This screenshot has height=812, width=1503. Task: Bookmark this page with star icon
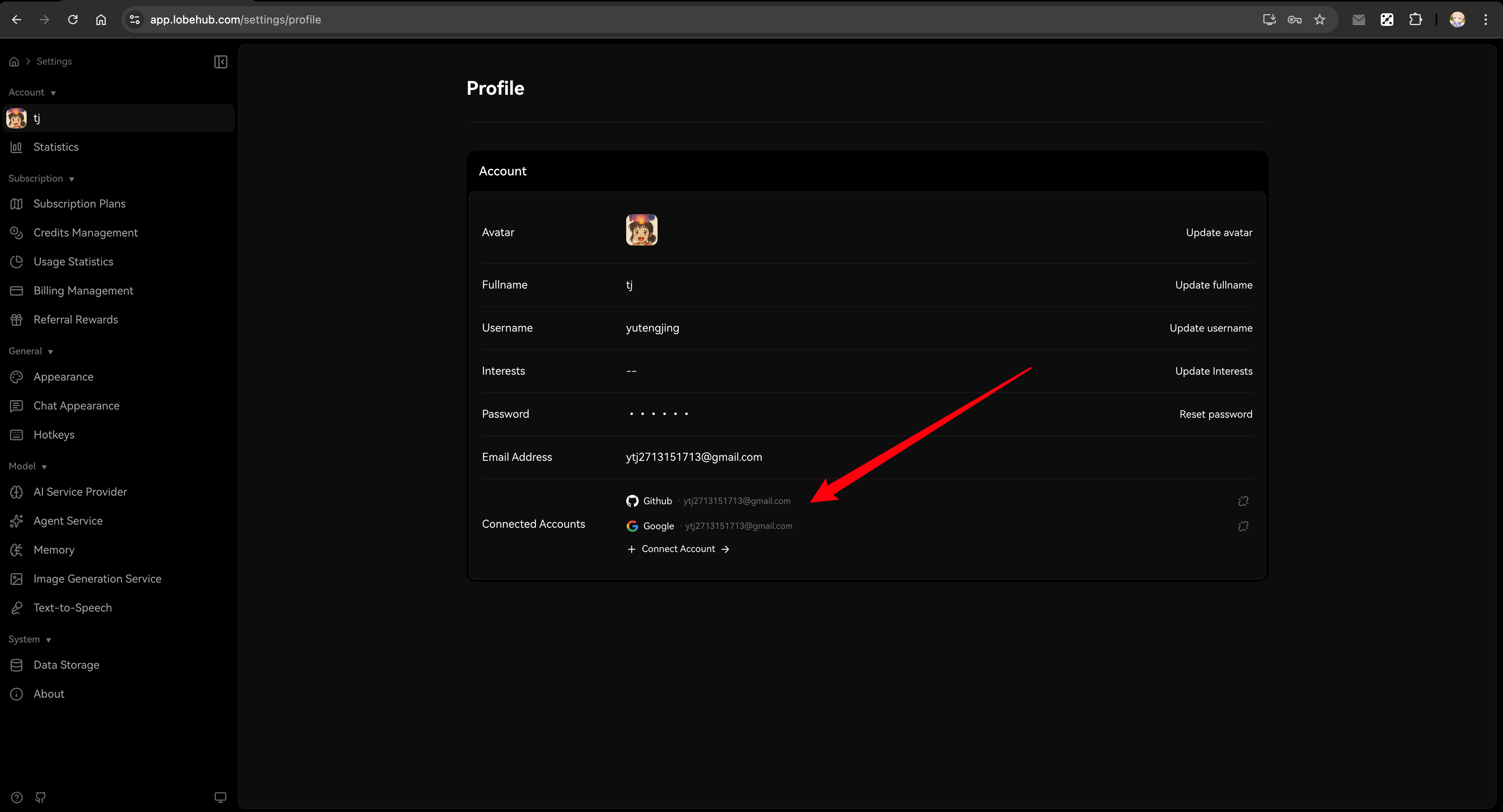(x=1320, y=20)
